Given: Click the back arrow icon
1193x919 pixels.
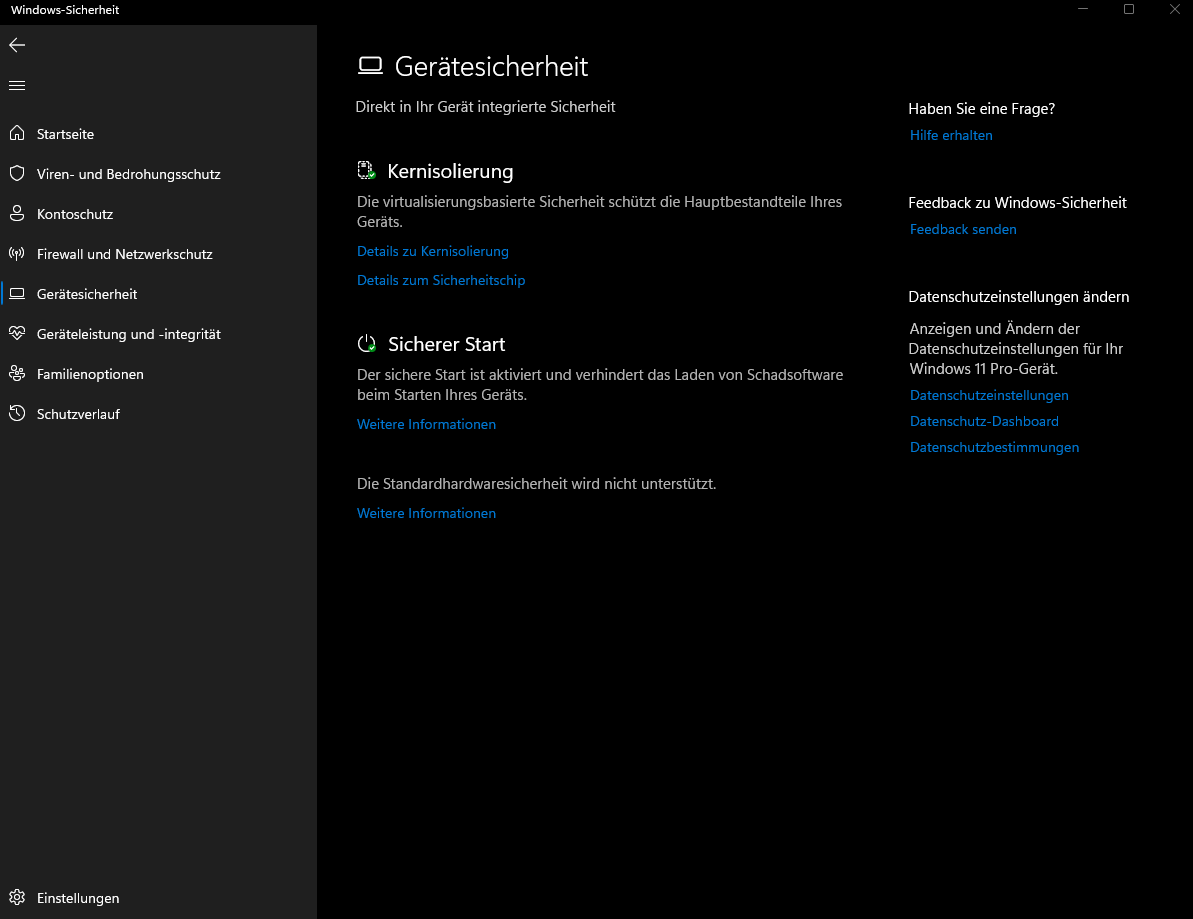Looking at the screenshot, I should point(17,46).
